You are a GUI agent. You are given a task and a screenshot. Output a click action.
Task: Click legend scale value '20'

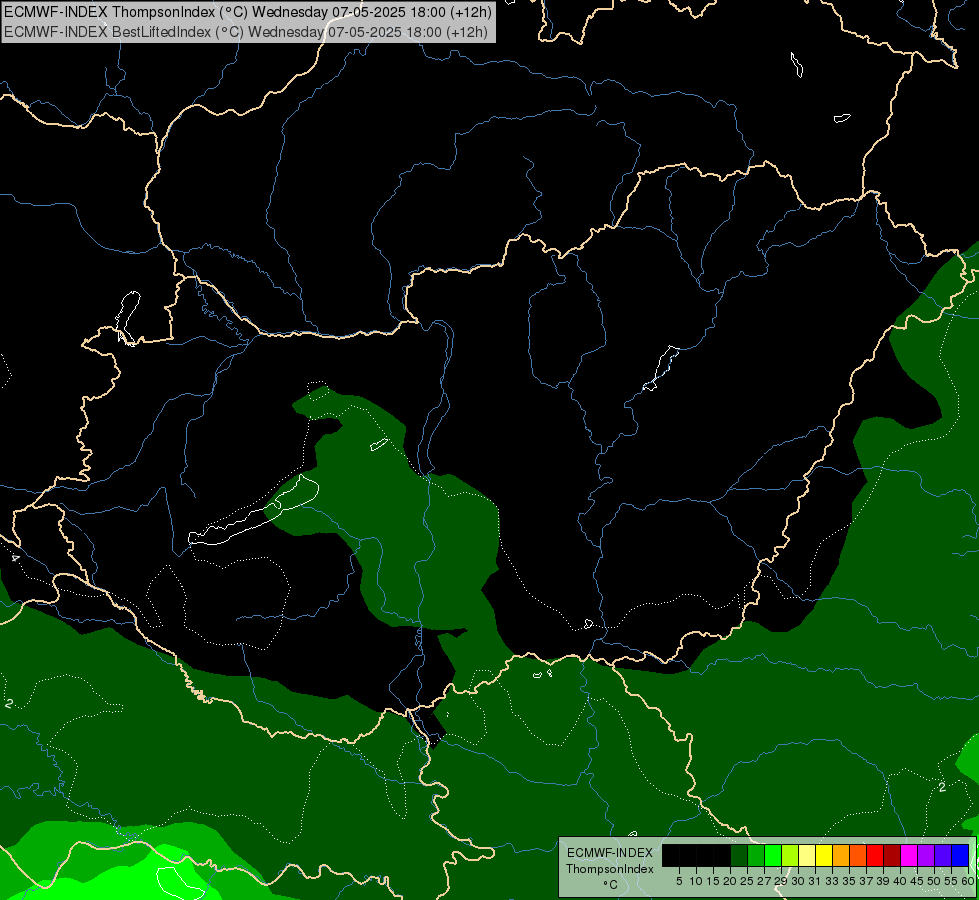click(730, 881)
